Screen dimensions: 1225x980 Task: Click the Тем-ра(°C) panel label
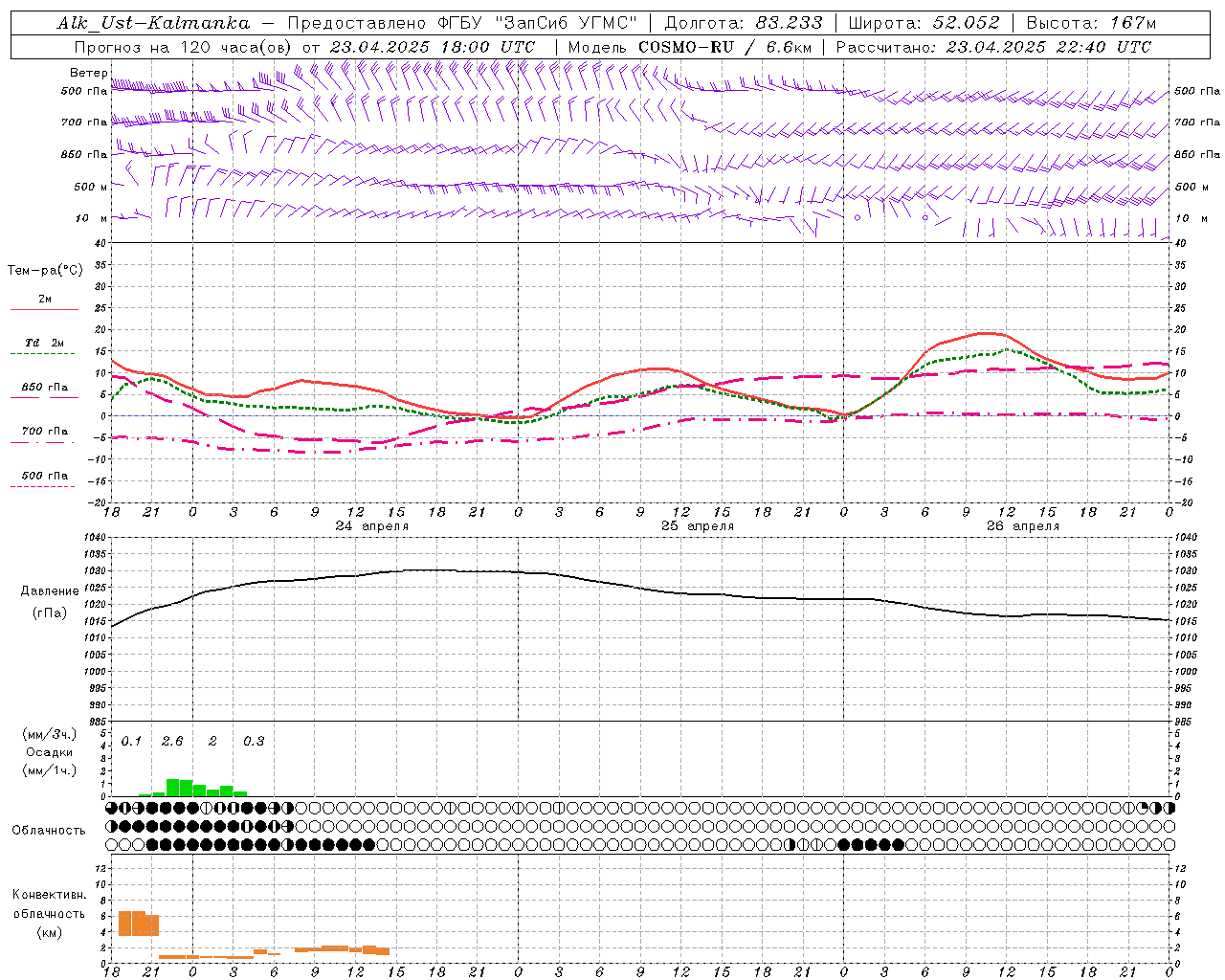tap(45, 271)
